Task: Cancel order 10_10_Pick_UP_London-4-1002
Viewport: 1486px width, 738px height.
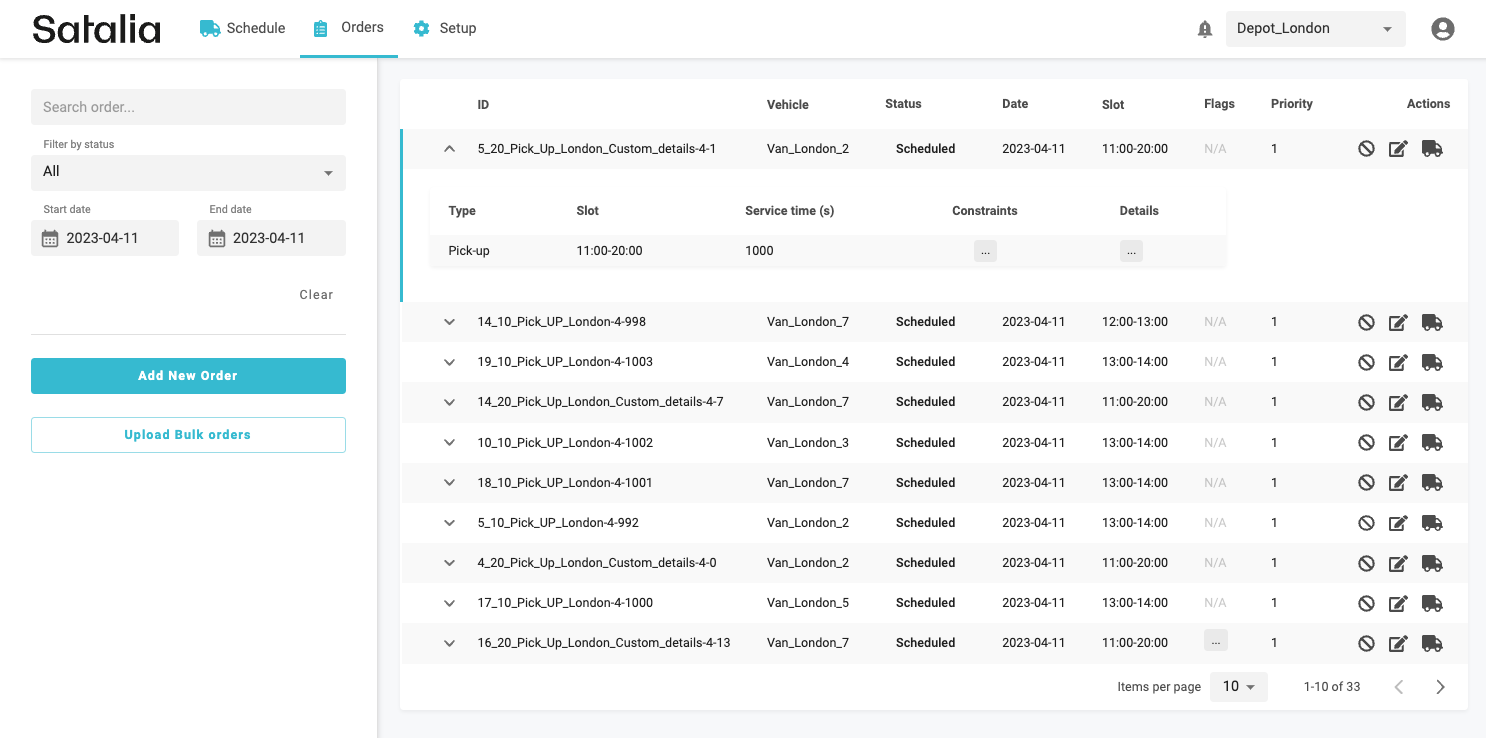Action: 1366,443
